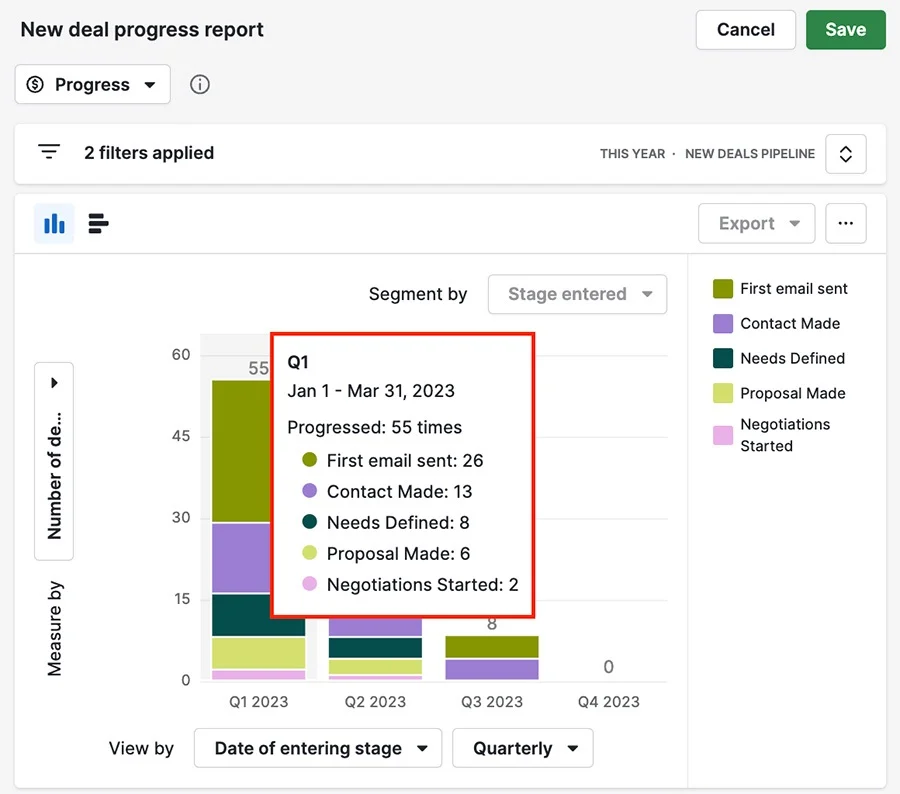Click the info icon beside Progress
The width and height of the screenshot is (900, 794).
point(200,84)
